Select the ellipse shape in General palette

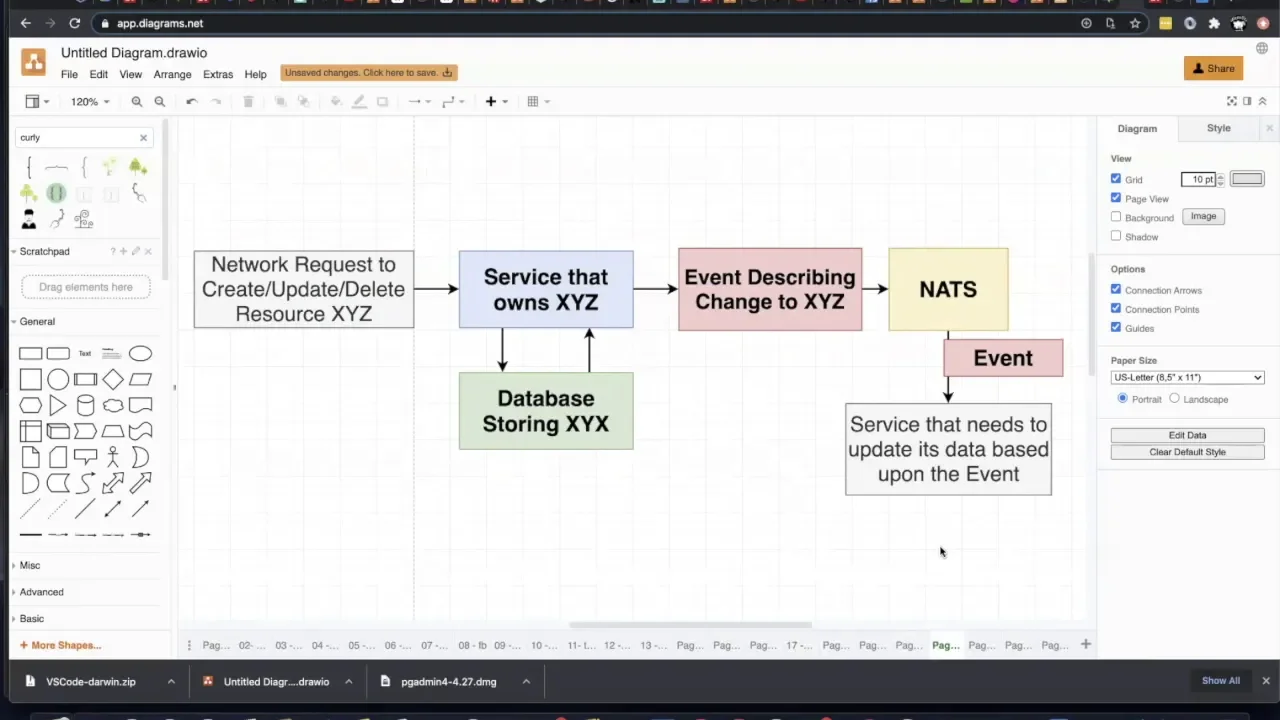point(140,353)
